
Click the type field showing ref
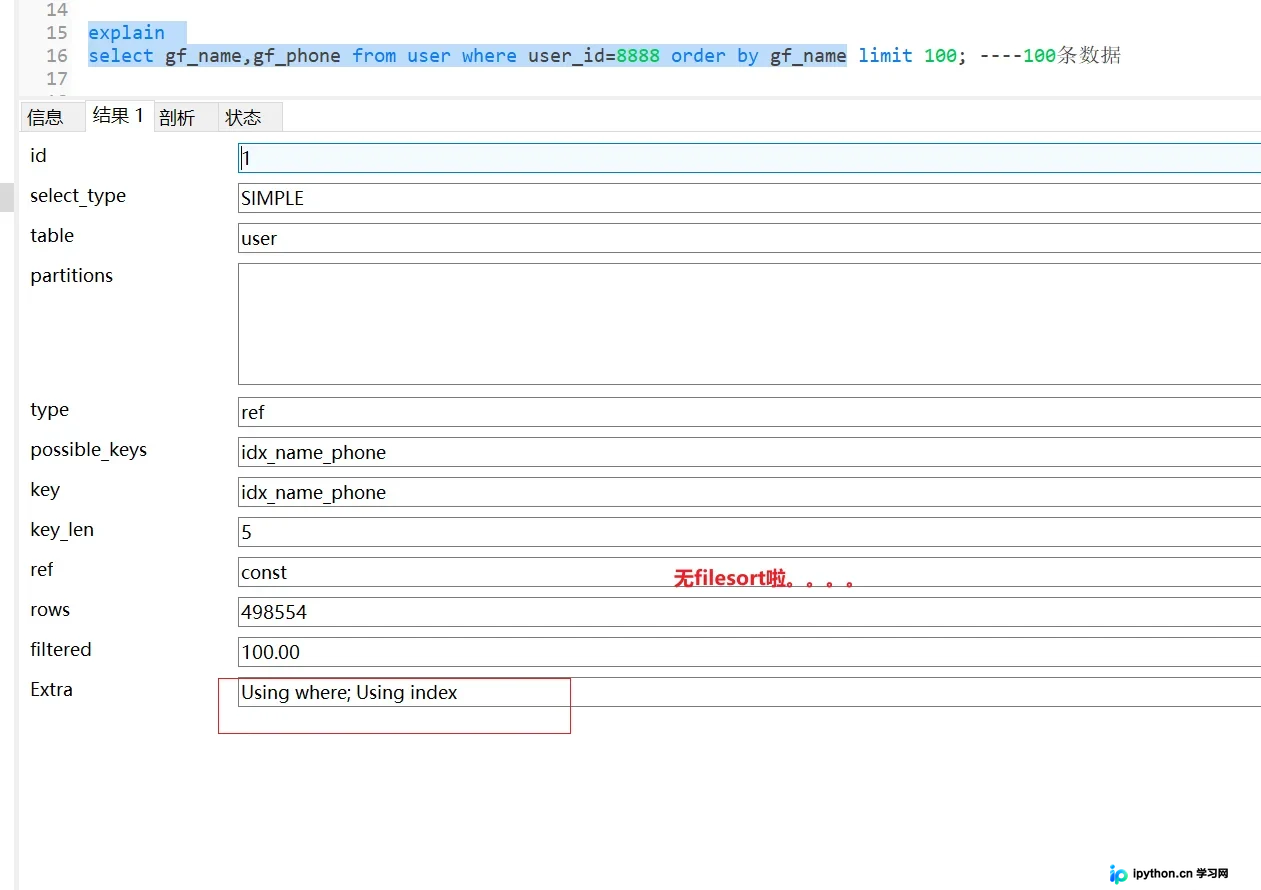[749, 412]
